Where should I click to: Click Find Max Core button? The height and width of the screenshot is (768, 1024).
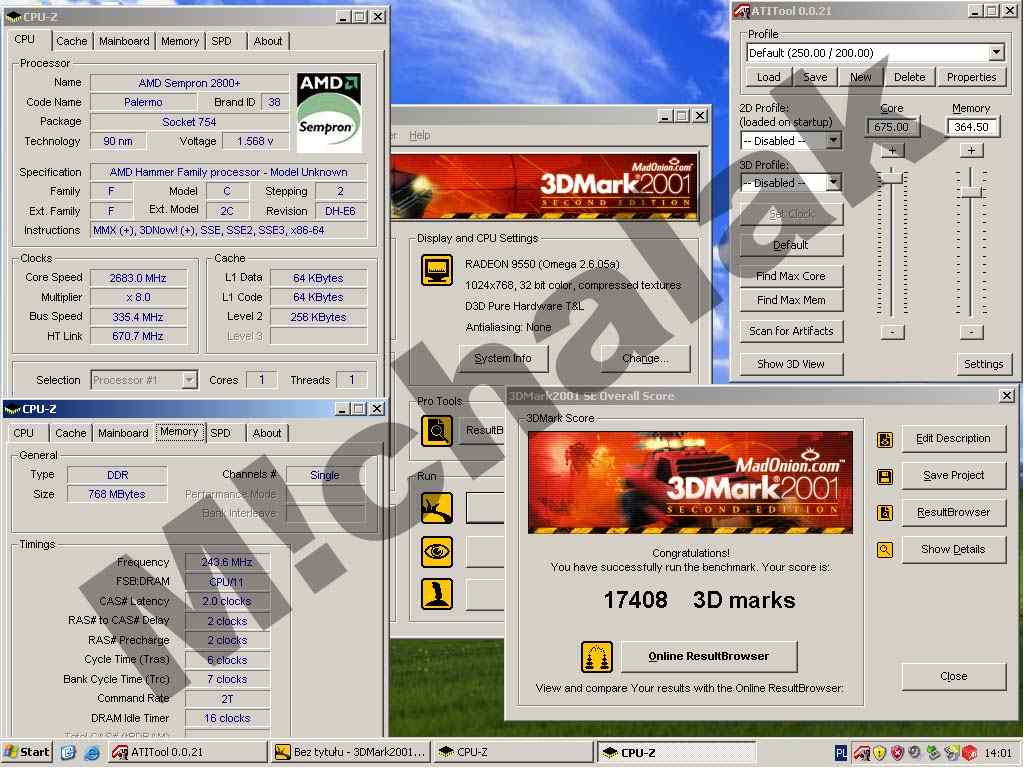[x=791, y=276]
